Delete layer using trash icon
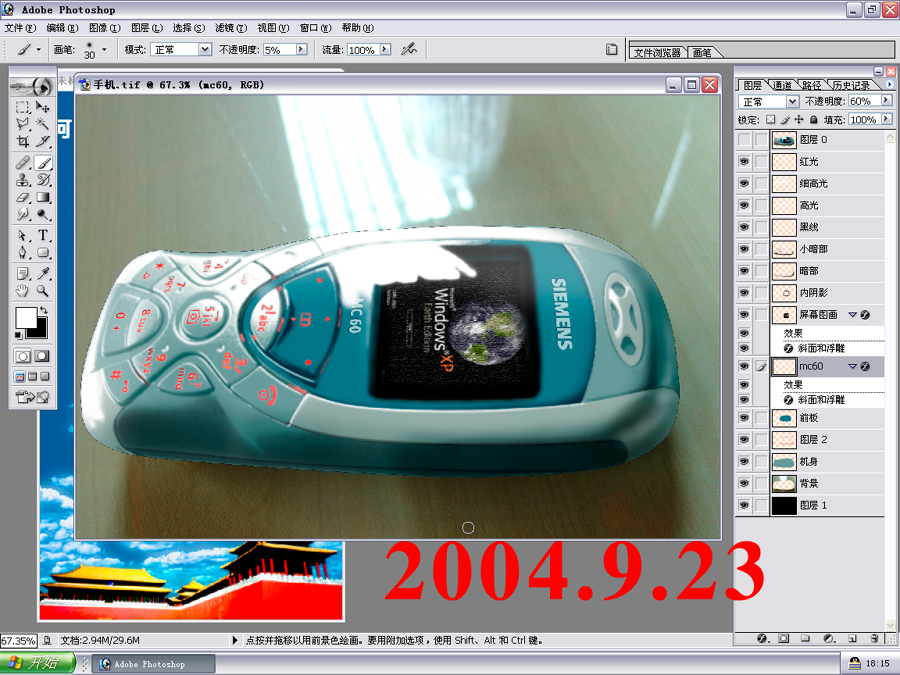The height and width of the screenshot is (675, 900). pos(874,639)
